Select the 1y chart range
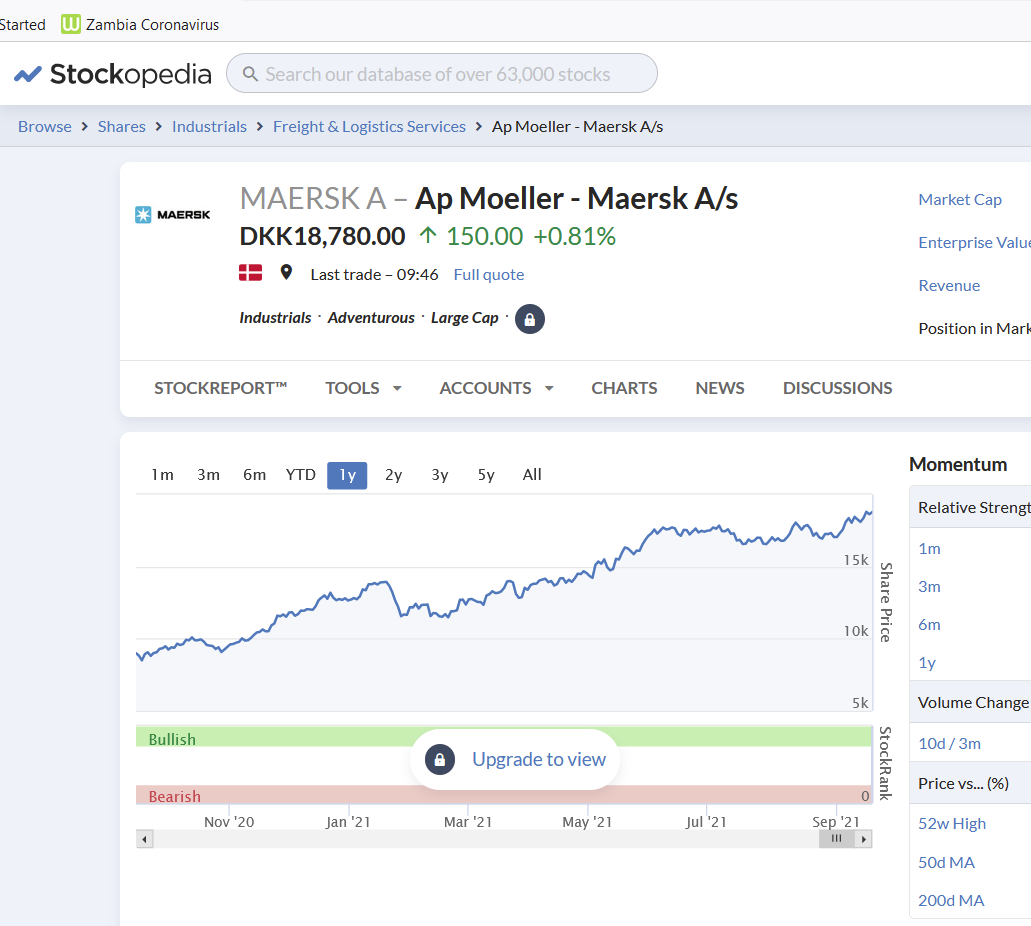The image size is (1031, 926). 347,475
